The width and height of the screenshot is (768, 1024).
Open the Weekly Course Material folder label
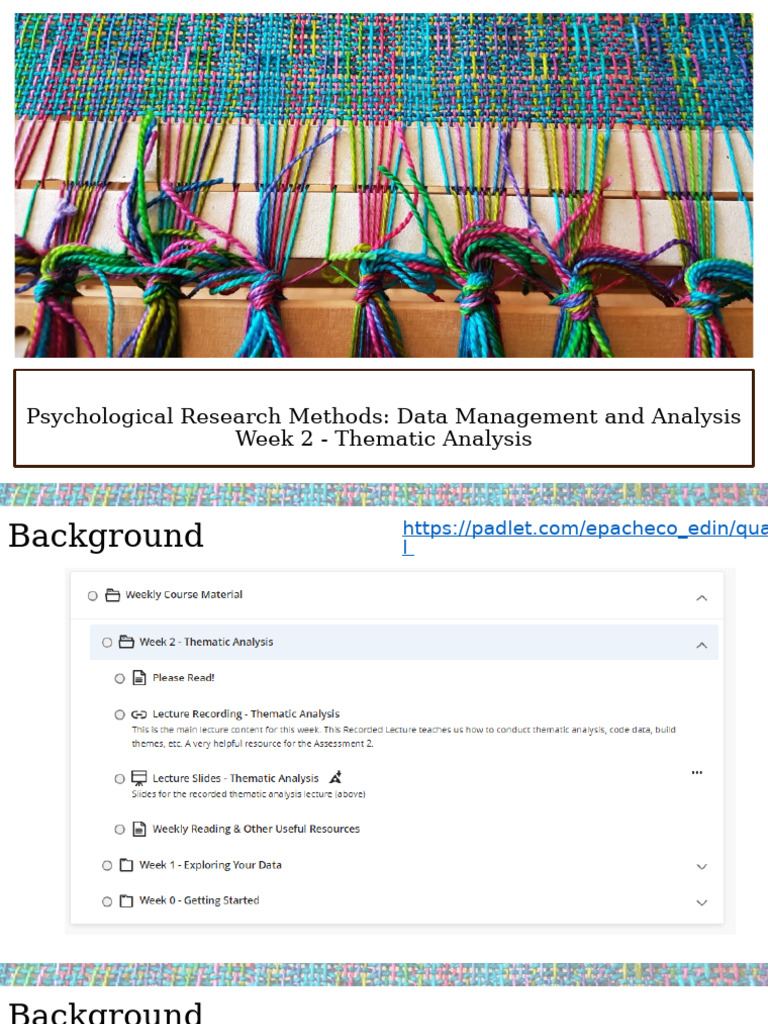coord(184,594)
